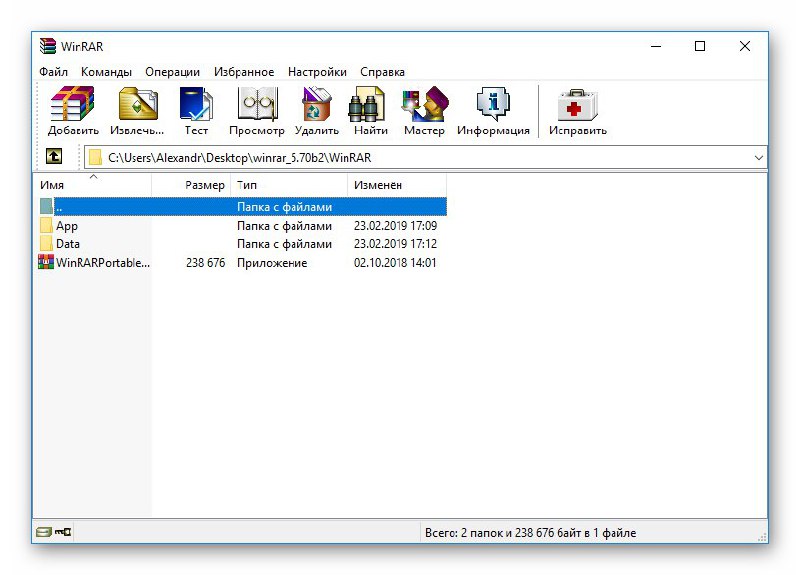Click the disk drive icon in status bar
The height and width of the screenshot is (575, 800).
44,532
